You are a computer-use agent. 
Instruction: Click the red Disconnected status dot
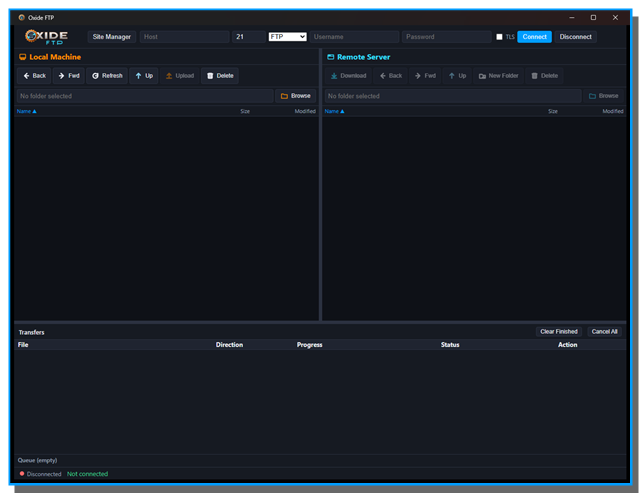tap(22, 473)
